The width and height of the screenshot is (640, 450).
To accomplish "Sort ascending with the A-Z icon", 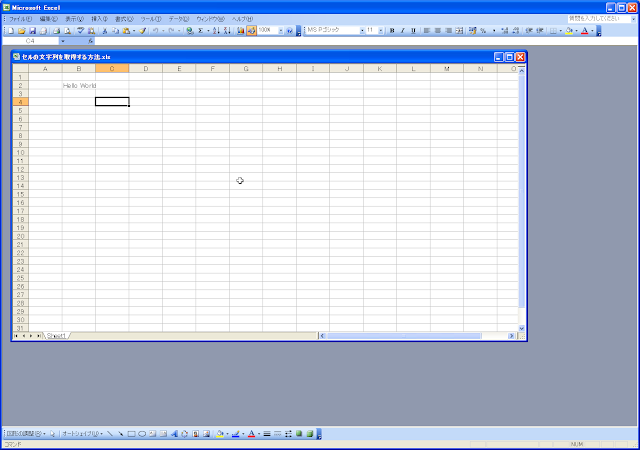I will pos(216,31).
